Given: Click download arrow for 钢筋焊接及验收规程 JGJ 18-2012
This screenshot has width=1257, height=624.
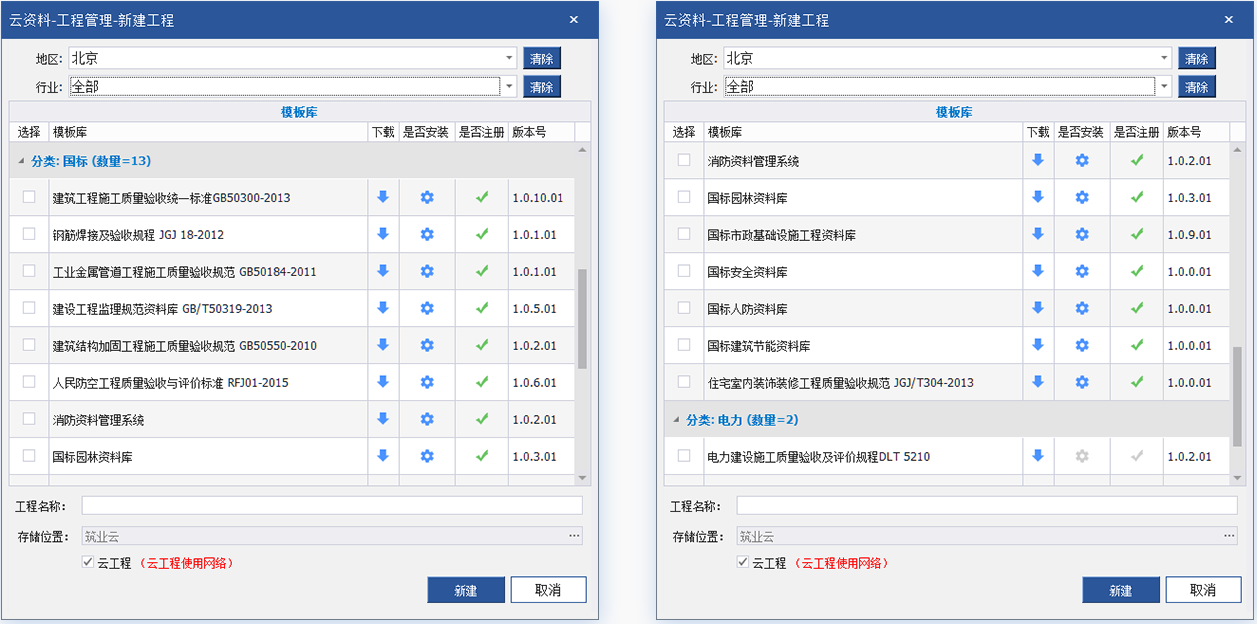Looking at the screenshot, I should point(382,234).
